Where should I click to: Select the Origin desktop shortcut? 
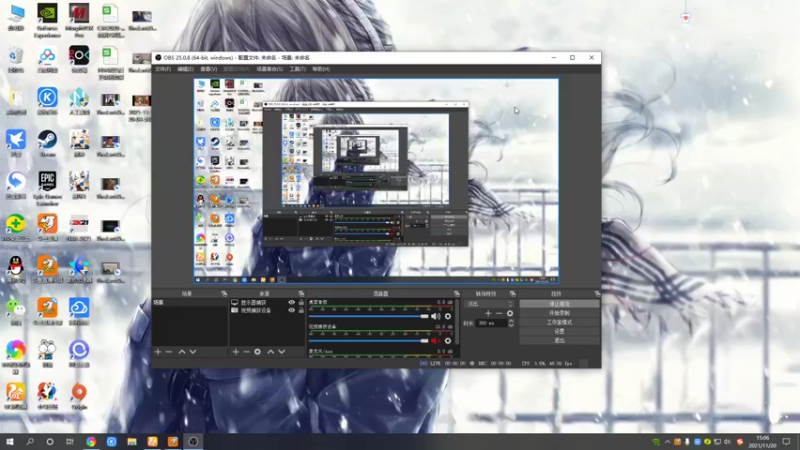pos(79,396)
